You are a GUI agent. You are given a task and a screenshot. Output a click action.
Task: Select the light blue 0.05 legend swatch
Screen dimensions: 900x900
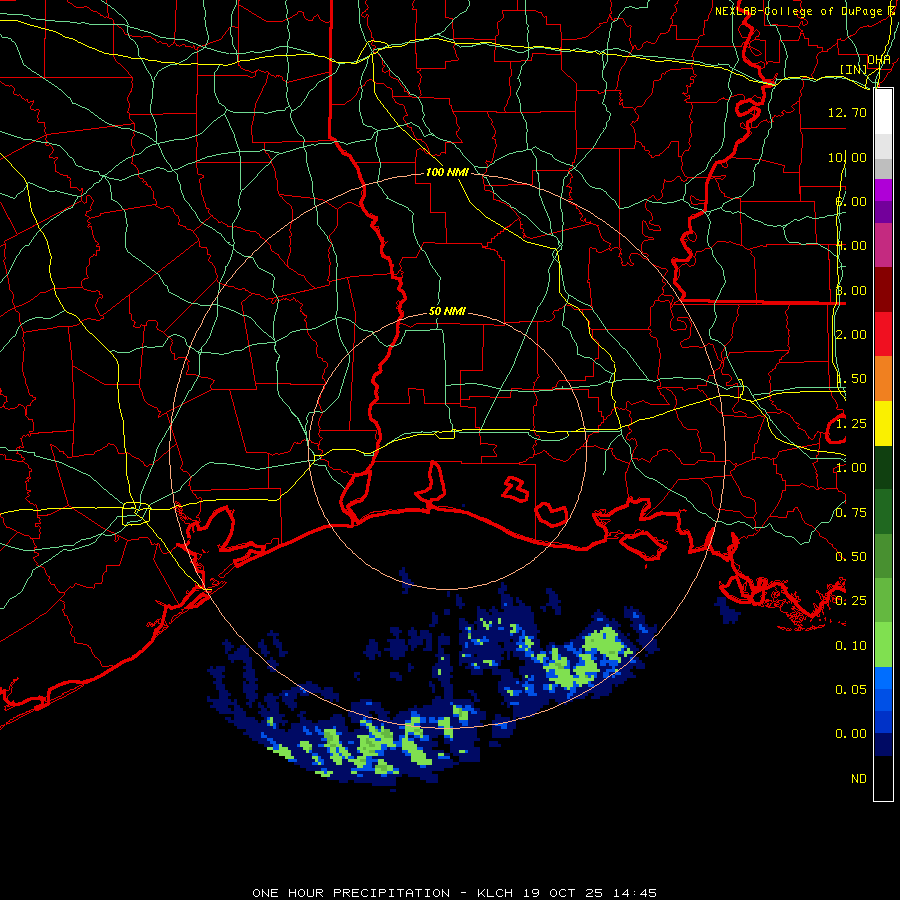(883, 678)
